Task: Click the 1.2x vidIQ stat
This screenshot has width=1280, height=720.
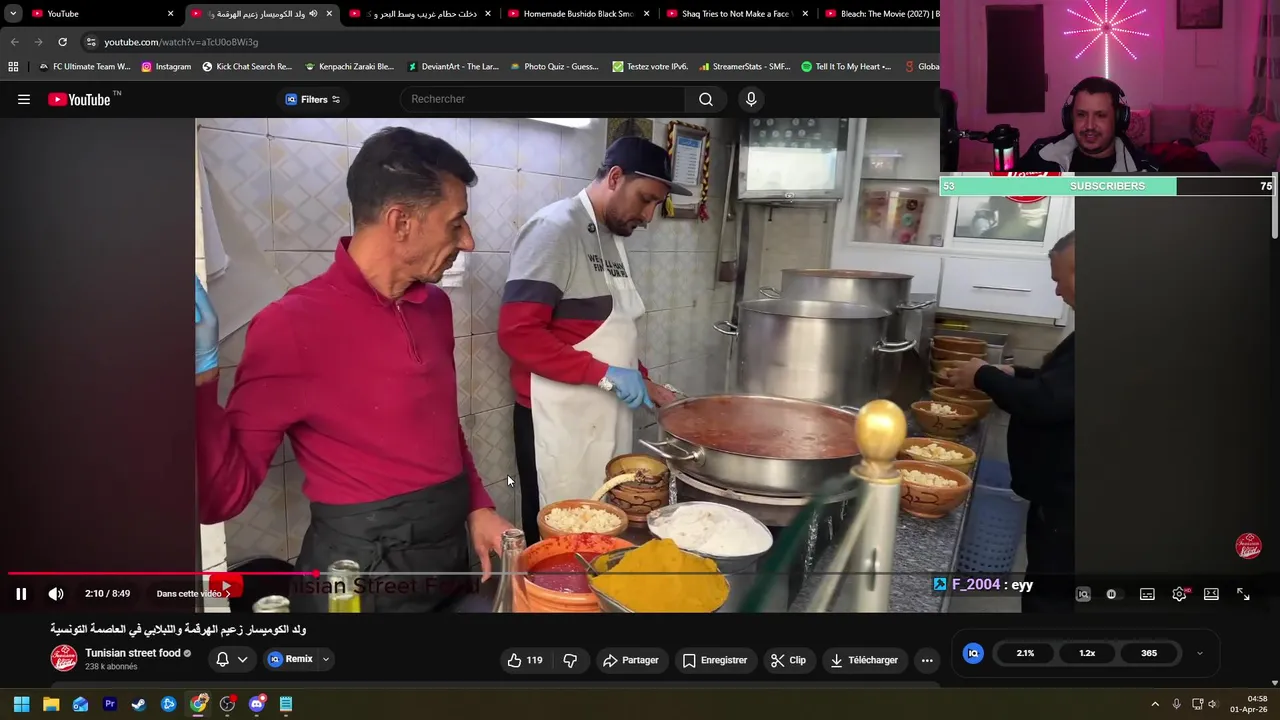Action: (x=1087, y=653)
